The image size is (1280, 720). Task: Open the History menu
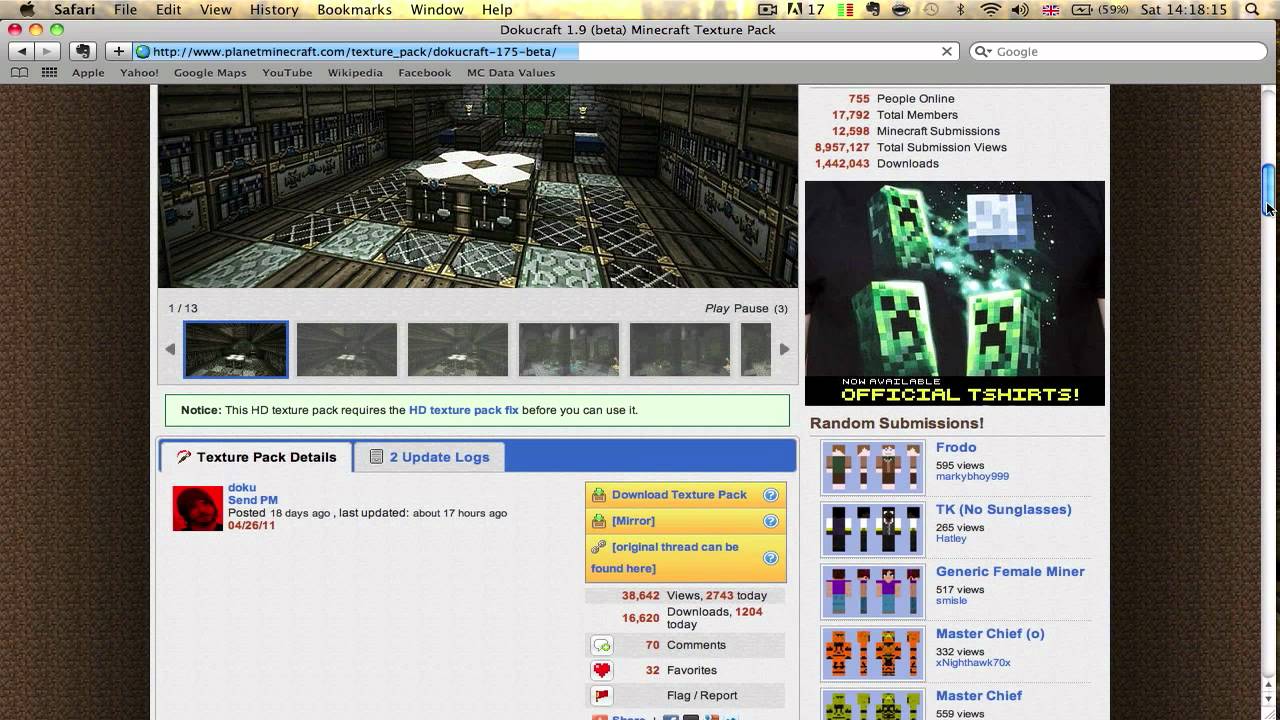coord(274,10)
